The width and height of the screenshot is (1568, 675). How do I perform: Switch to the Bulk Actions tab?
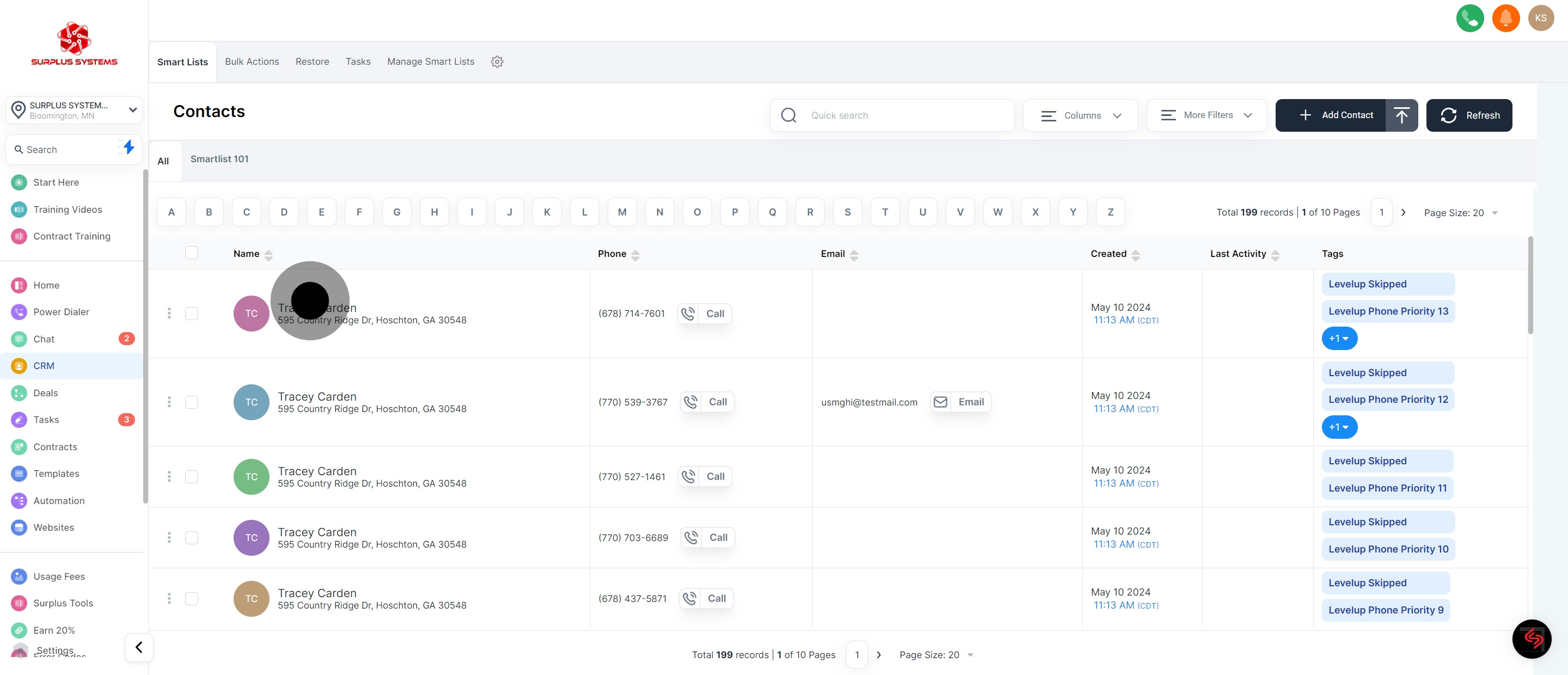coord(252,62)
